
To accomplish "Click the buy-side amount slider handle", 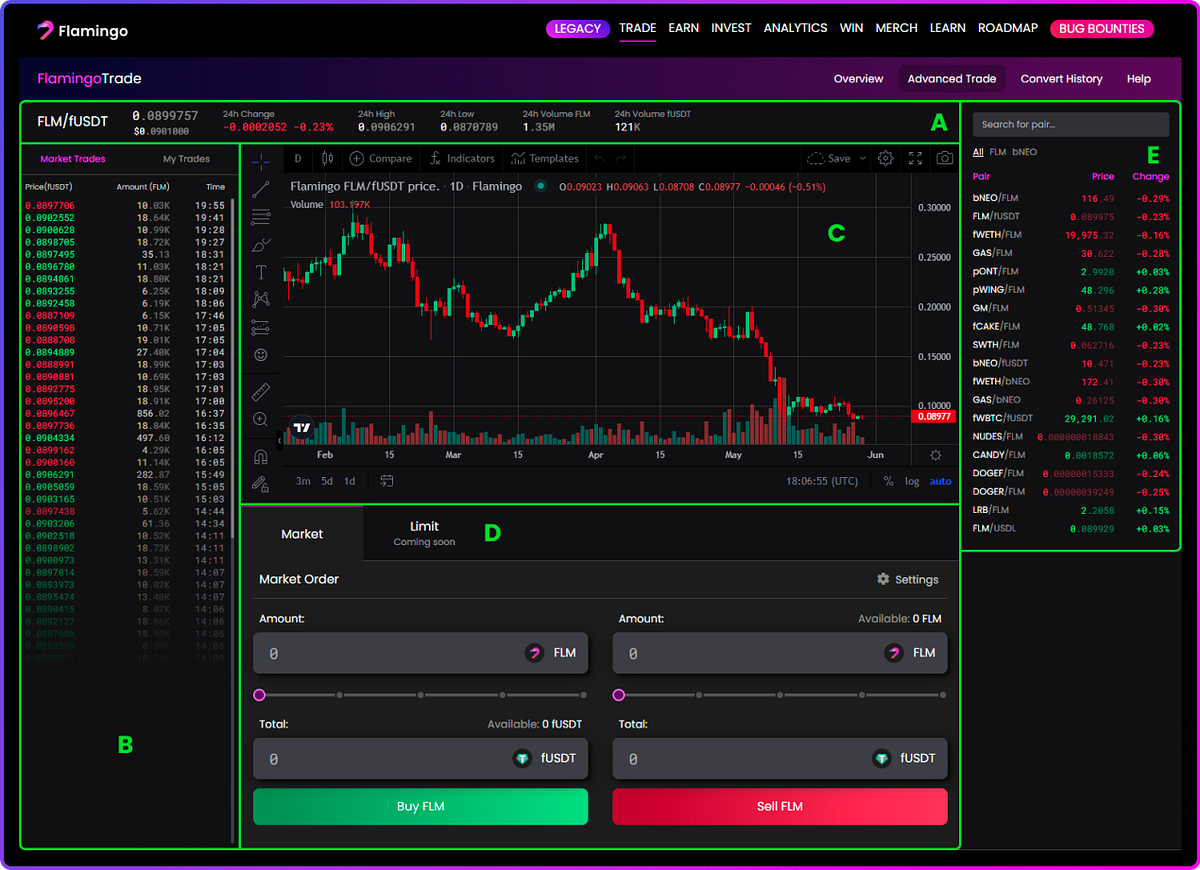I will click(260, 694).
